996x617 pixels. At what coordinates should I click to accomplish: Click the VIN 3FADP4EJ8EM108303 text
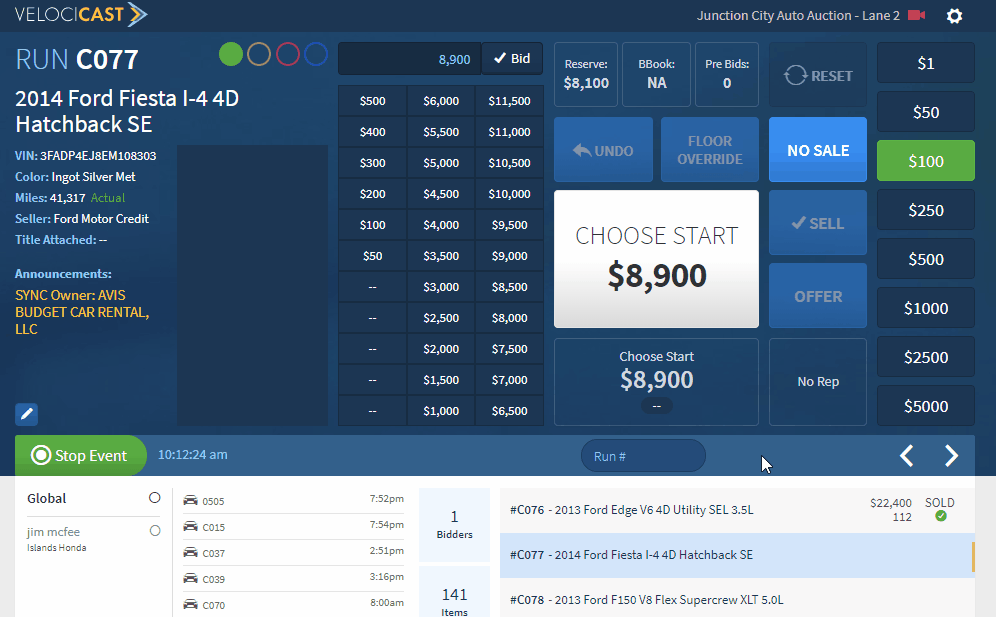86,156
